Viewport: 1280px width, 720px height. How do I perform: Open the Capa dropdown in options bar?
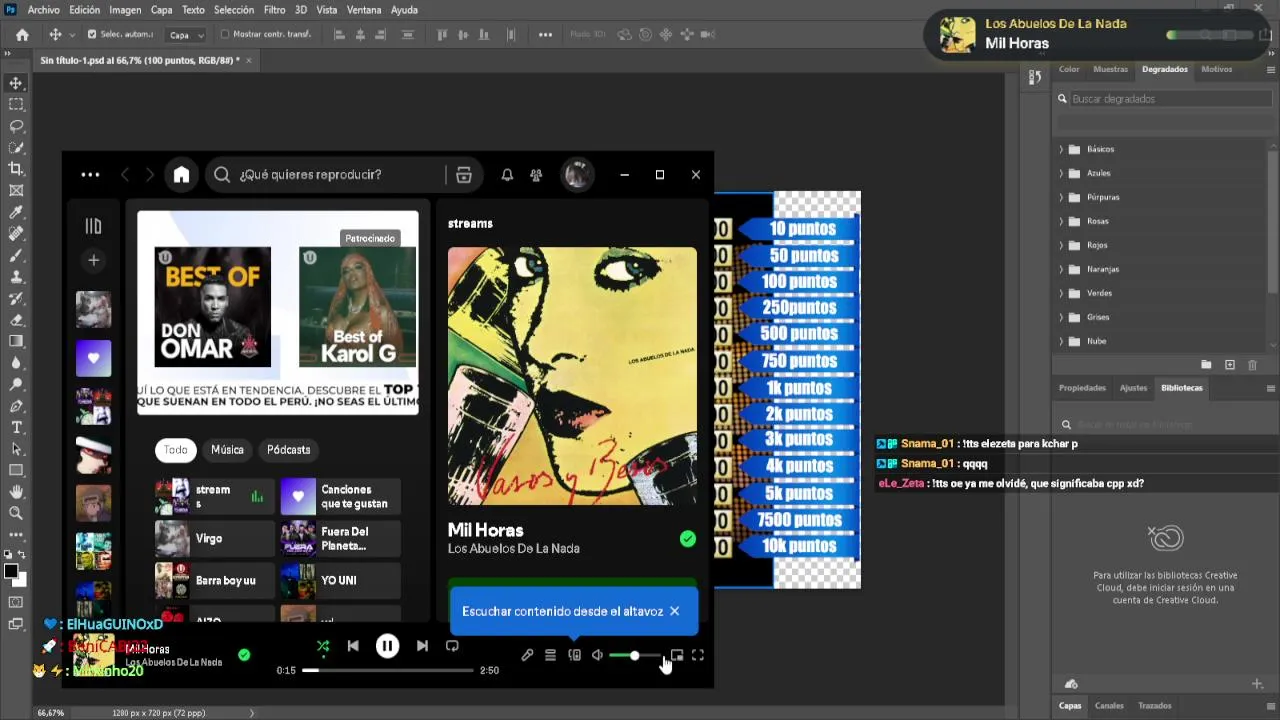pyautogui.click(x=186, y=34)
